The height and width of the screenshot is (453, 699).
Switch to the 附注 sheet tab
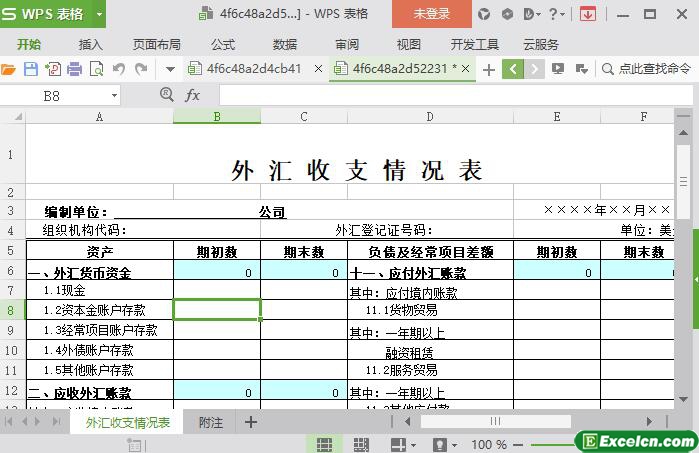tap(210, 422)
